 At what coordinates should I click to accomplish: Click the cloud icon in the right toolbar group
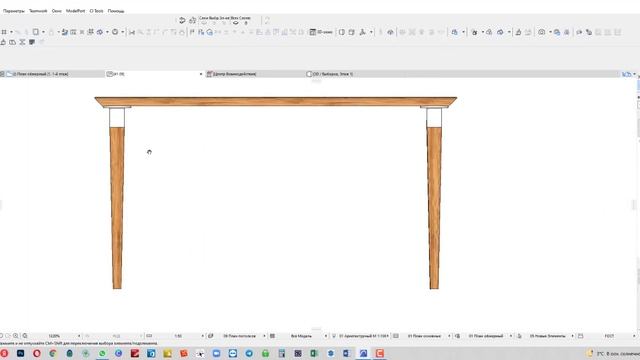pos(500,32)
